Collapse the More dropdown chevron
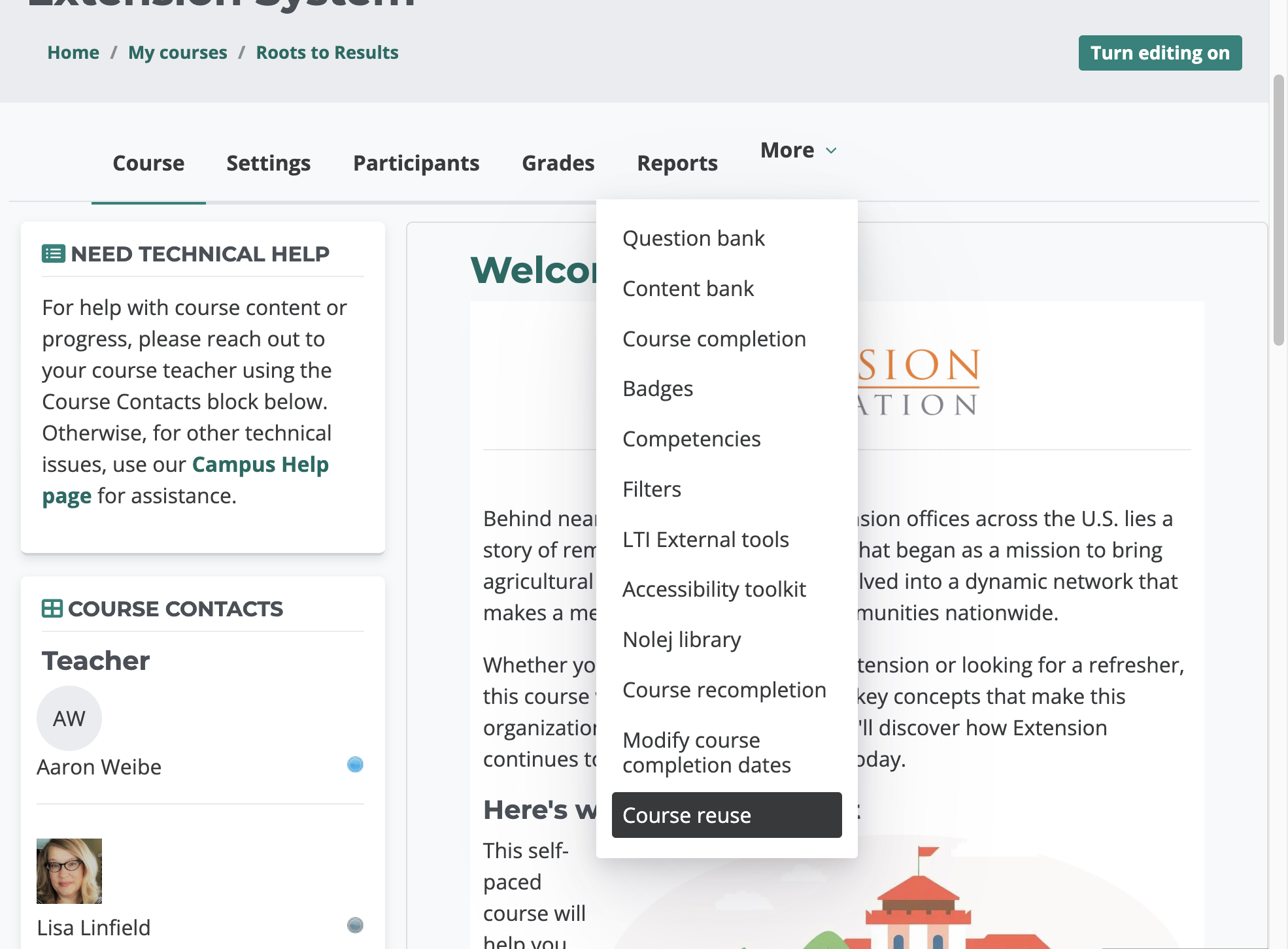Screen dimensions: 1288x949 831,151
